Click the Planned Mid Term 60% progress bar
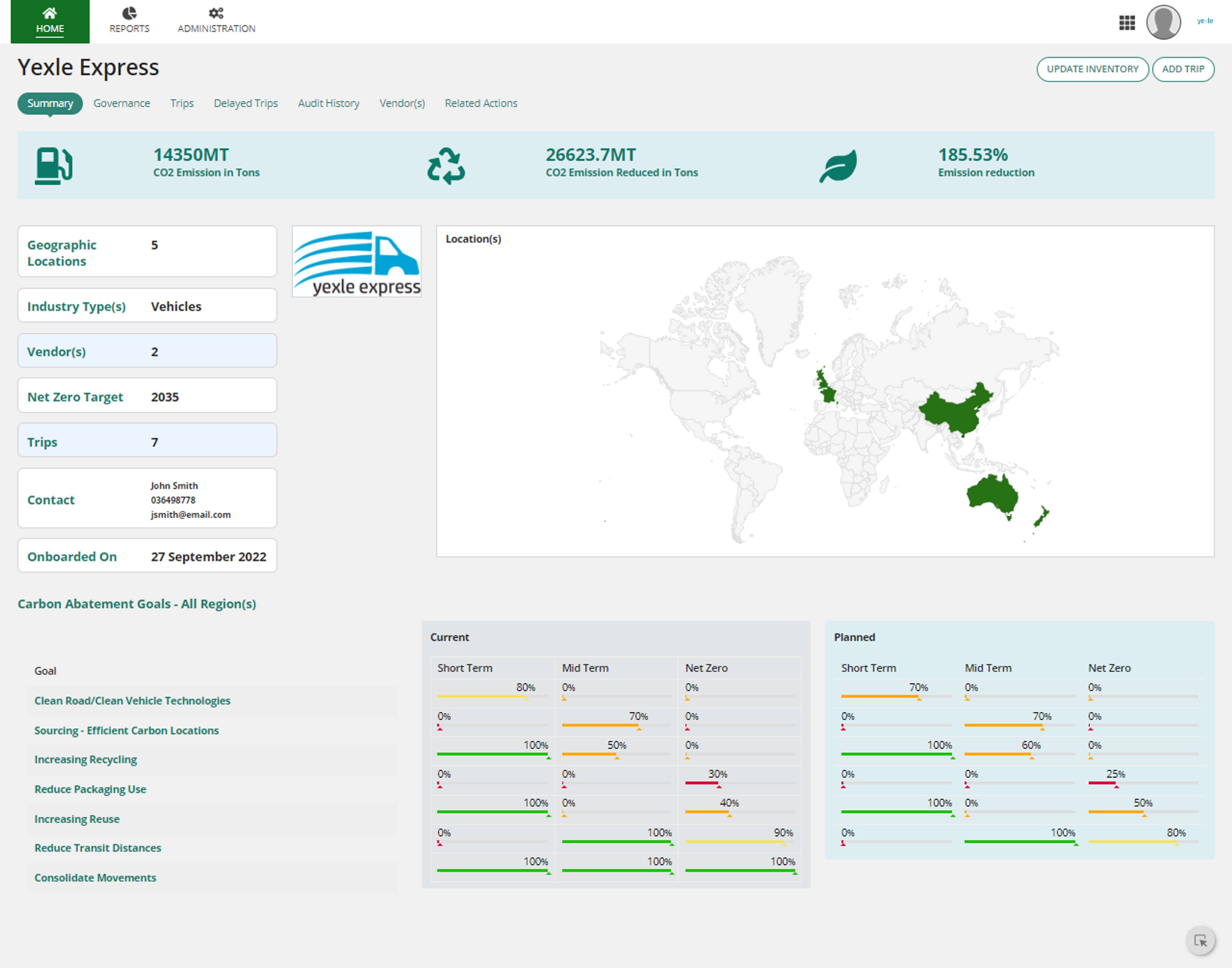The height and width of the screenshot is (968, 1232). point(1019,754)
